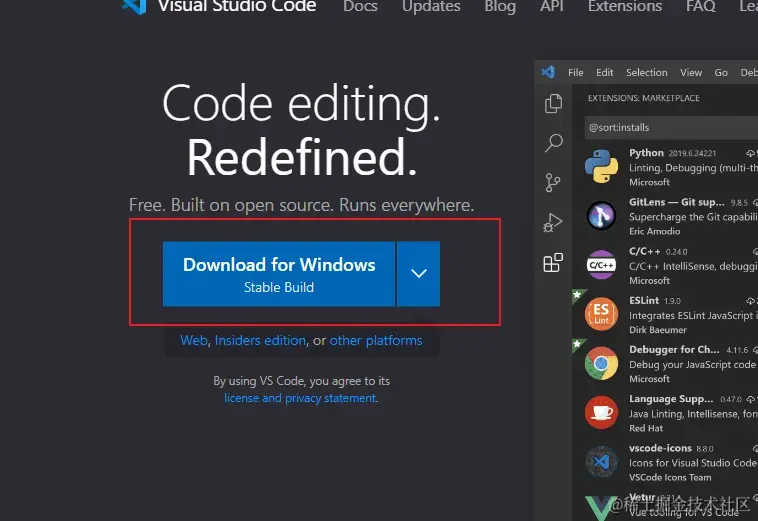
Task: Select the Language Support Java coffee icon
Action: point(601,412)
